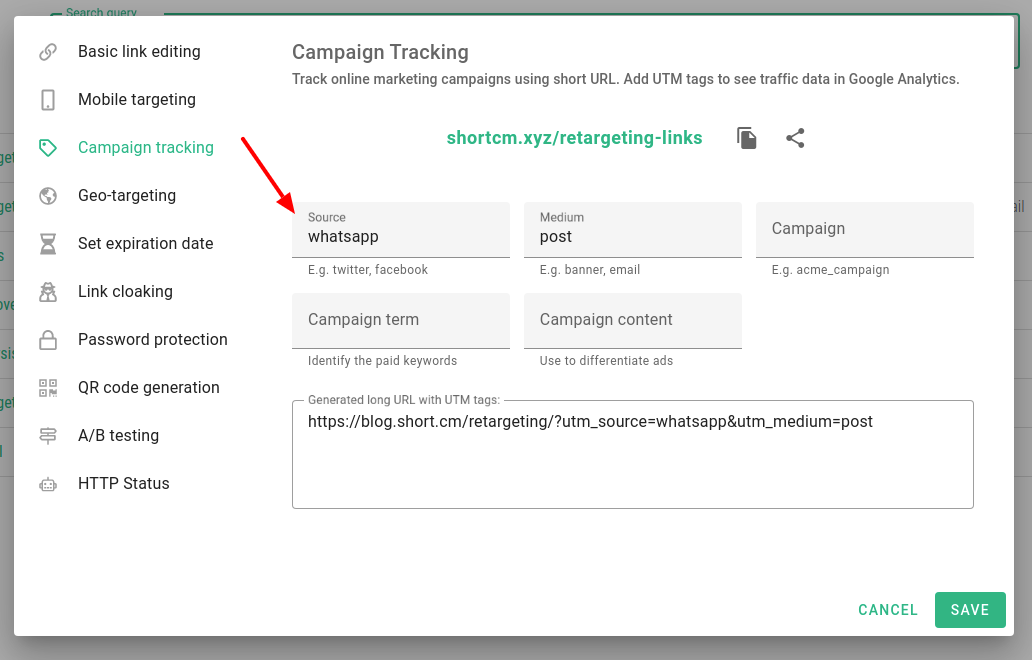The width and height of the screenshot is (1032, 660).
Task: Open sharing options via share icon
Action: (795, 138)
